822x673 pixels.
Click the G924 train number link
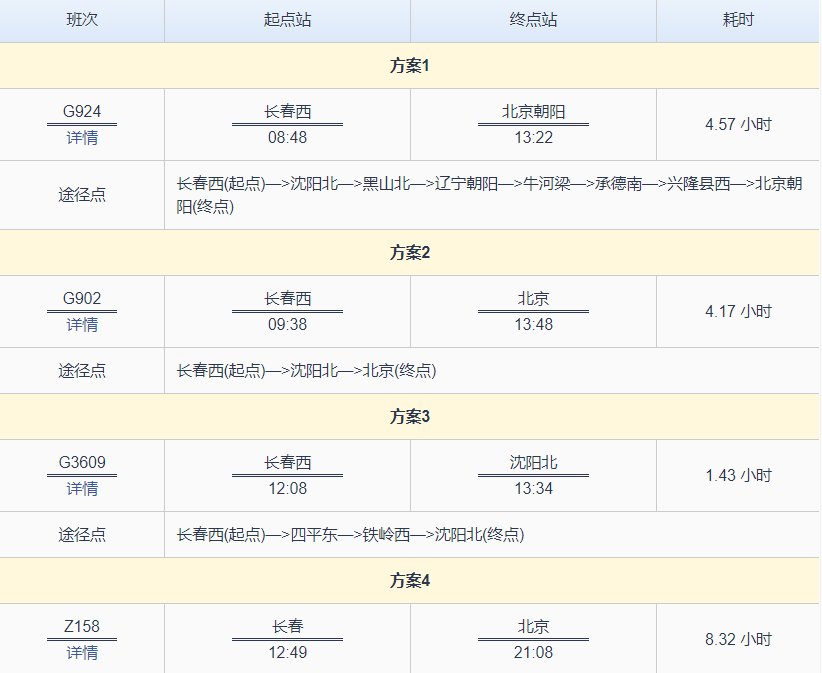(x=80, y=111)
